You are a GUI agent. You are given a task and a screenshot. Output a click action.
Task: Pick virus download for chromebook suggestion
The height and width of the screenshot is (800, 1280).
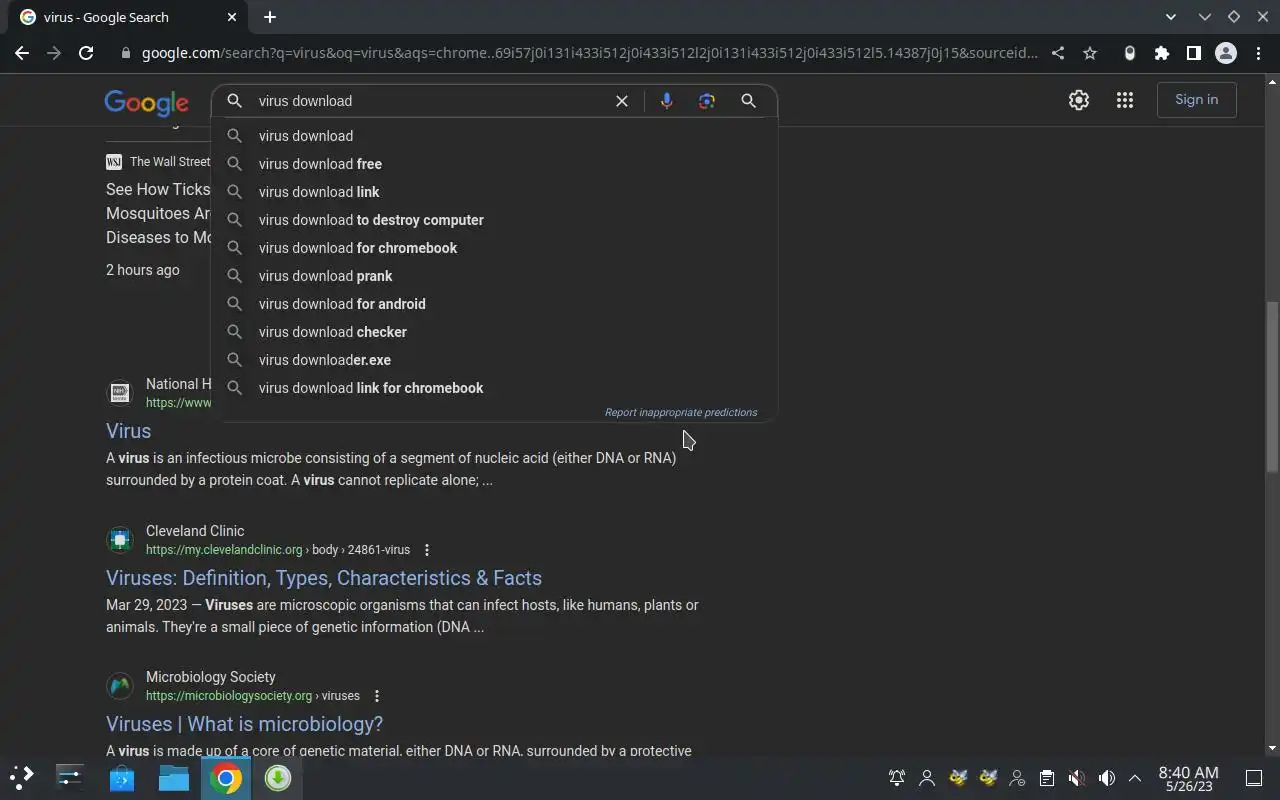(494, 248)
